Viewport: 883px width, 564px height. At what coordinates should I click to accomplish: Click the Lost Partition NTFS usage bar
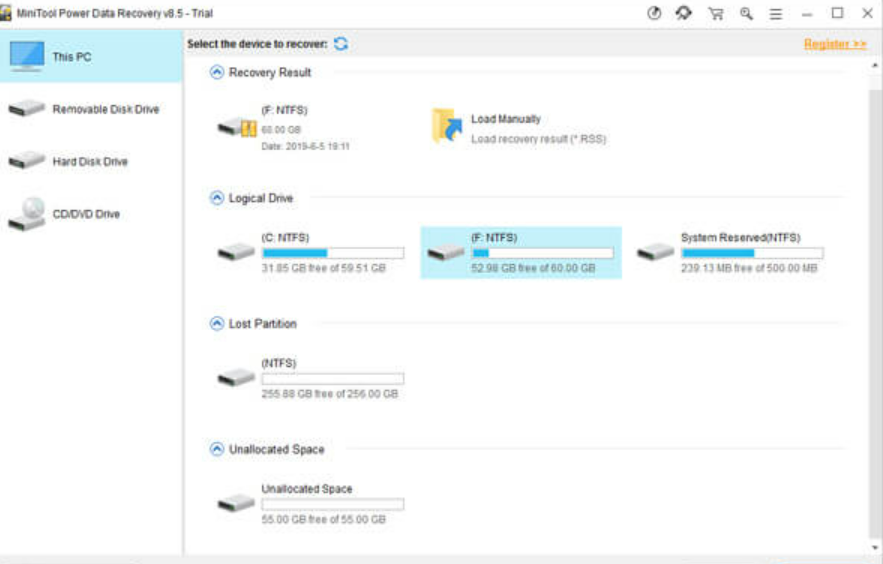(333, 378)
